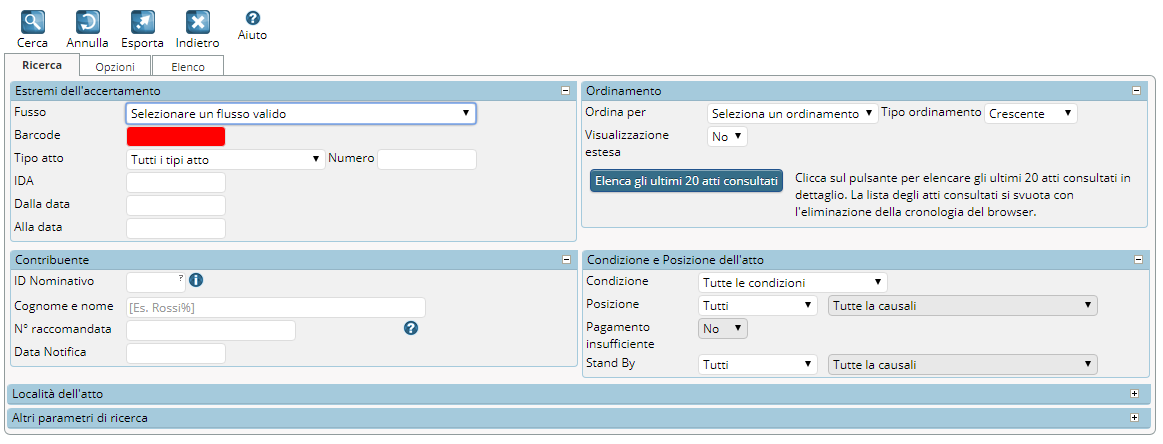Expand the Località dell'atto section
This screenshot has height=444, width=1163.
tap(1134, 394)
